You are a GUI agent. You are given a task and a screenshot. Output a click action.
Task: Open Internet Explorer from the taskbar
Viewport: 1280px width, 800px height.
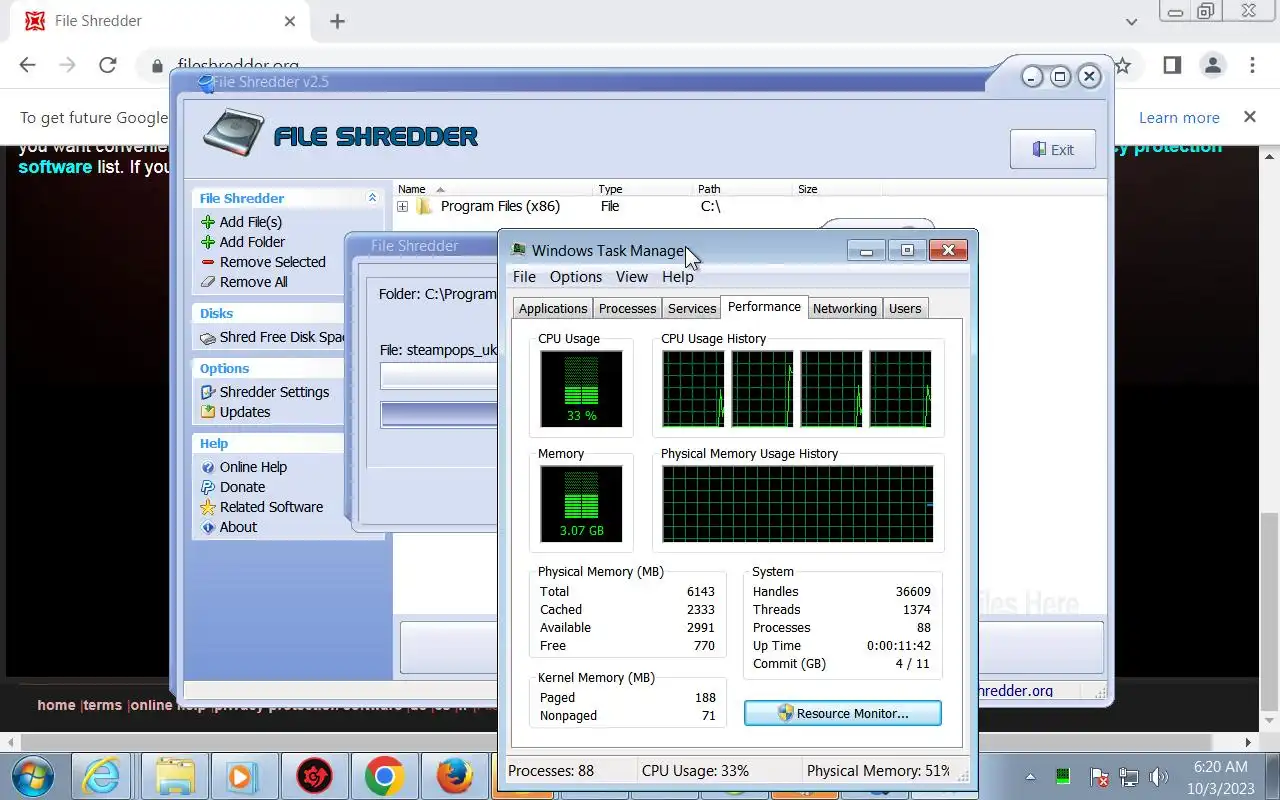(x=100, y=776)
